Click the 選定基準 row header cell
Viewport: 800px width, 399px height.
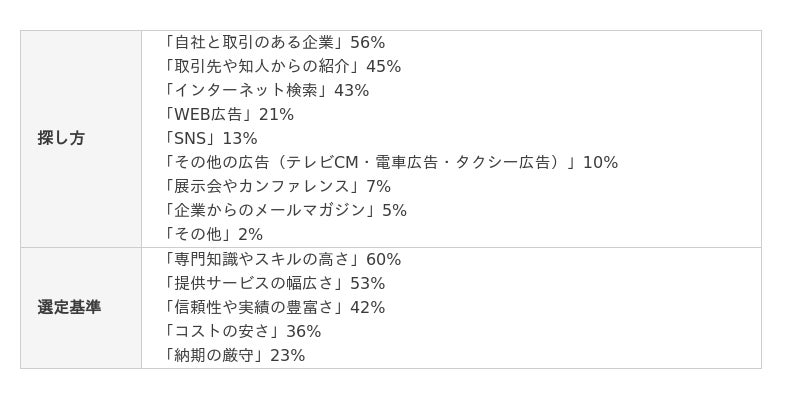click(x=81, y=308)
